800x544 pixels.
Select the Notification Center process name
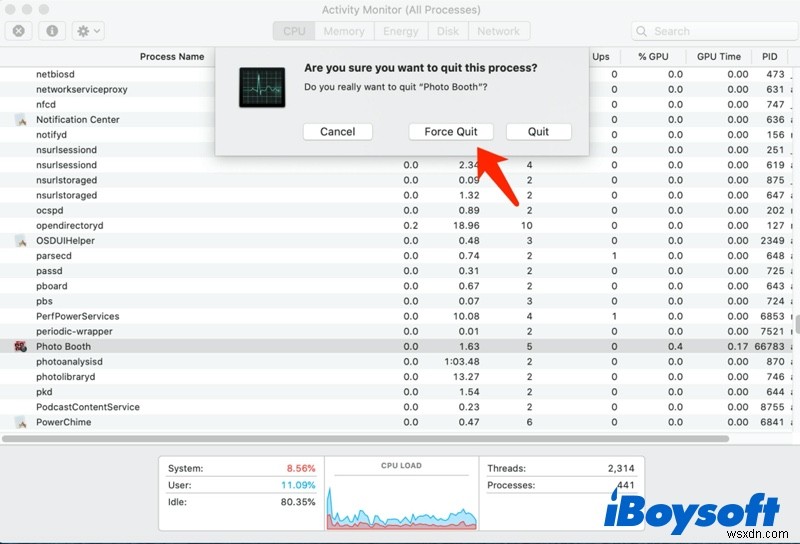pos(78,119)
